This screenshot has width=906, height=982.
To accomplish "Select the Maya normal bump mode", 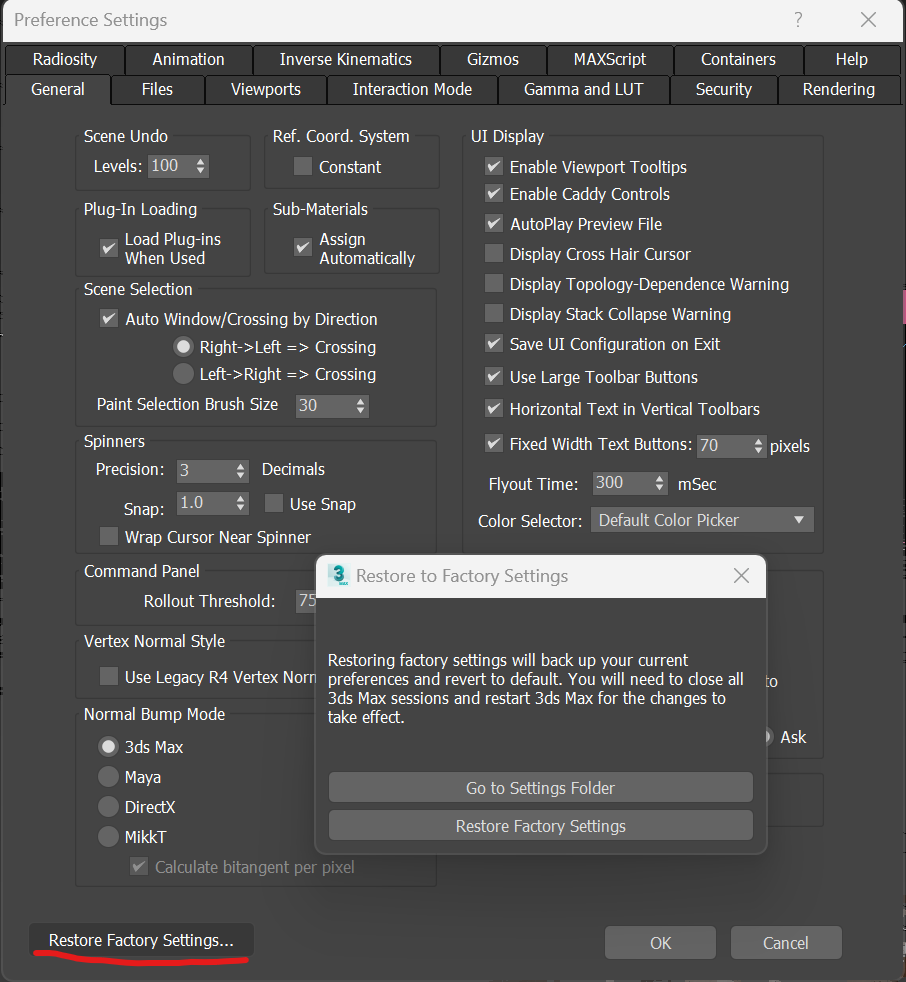I will pyautogui.click(x=109, y=776).
